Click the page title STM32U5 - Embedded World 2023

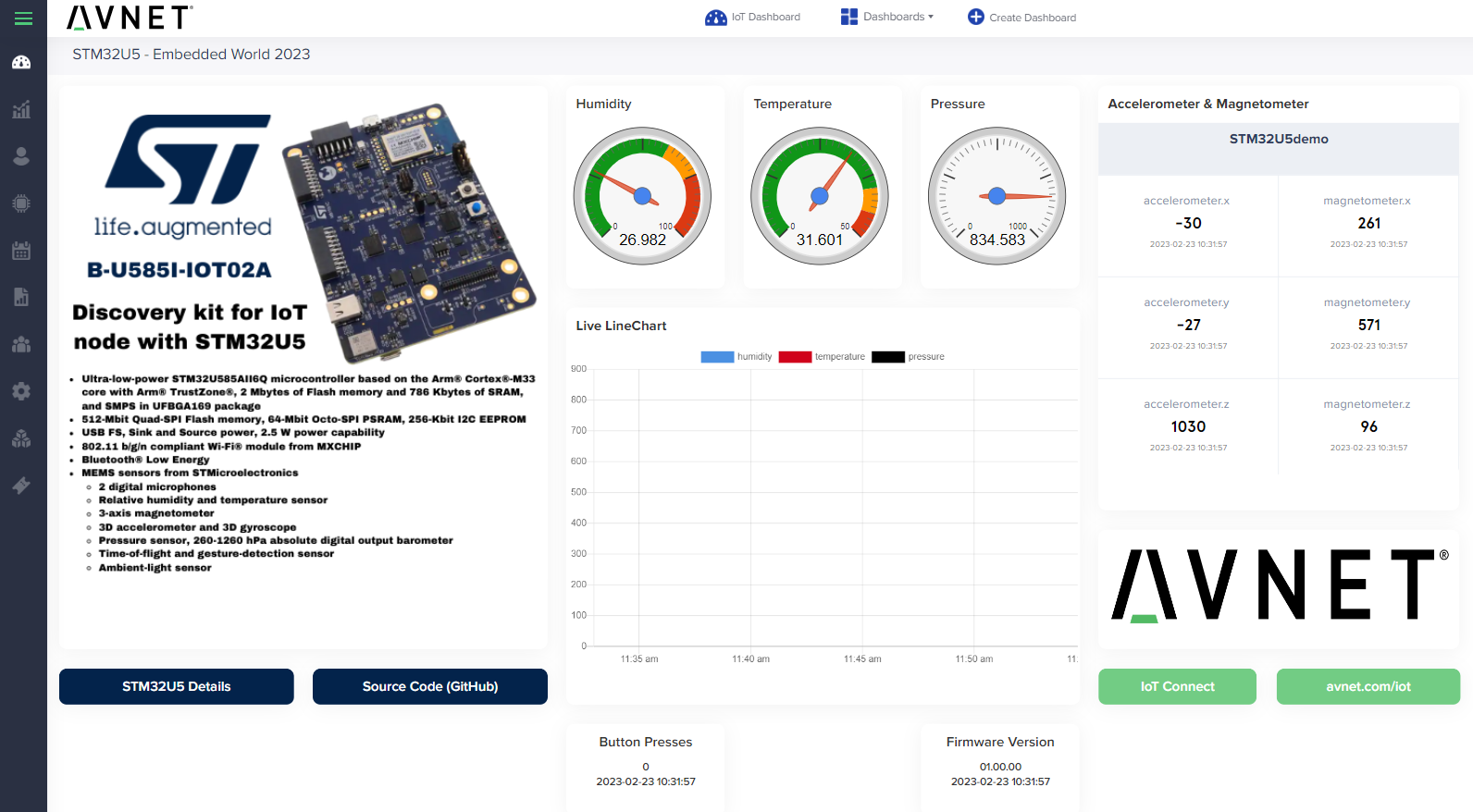[x=192, y=55]
